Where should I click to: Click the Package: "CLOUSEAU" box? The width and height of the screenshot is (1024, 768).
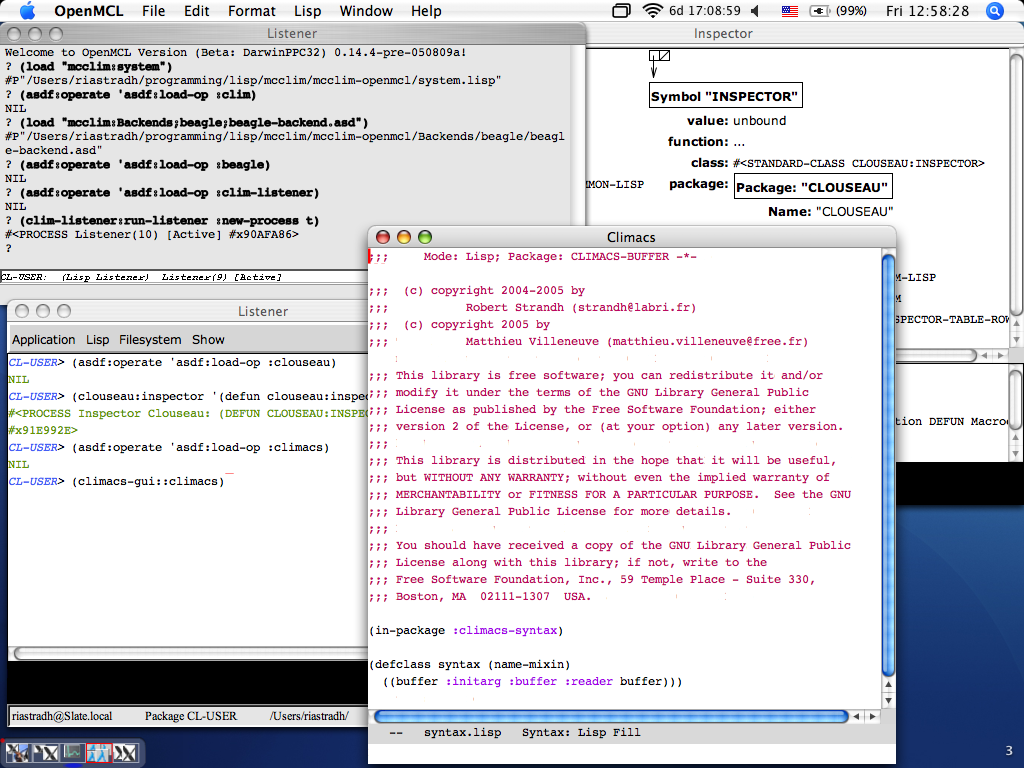pyautogui.click(x=811, y=187)
